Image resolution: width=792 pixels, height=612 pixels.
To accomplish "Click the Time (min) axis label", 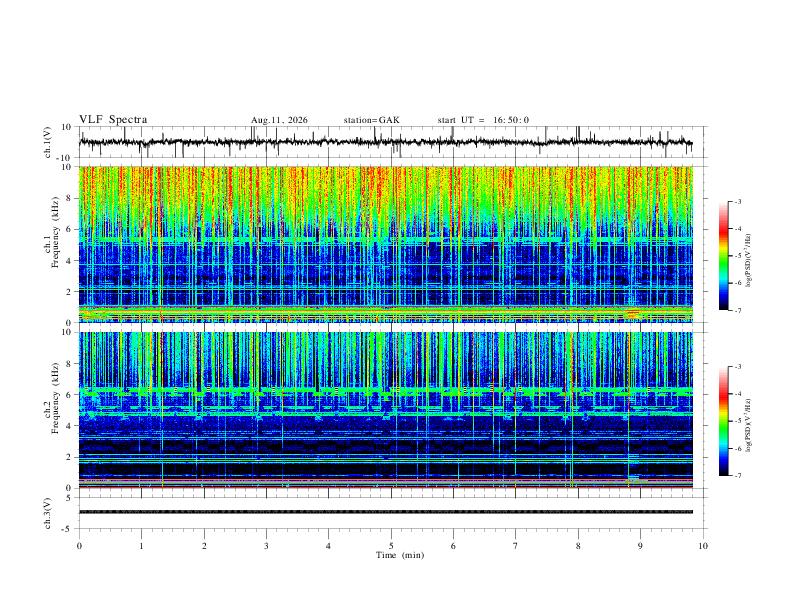I will [400, 555].
